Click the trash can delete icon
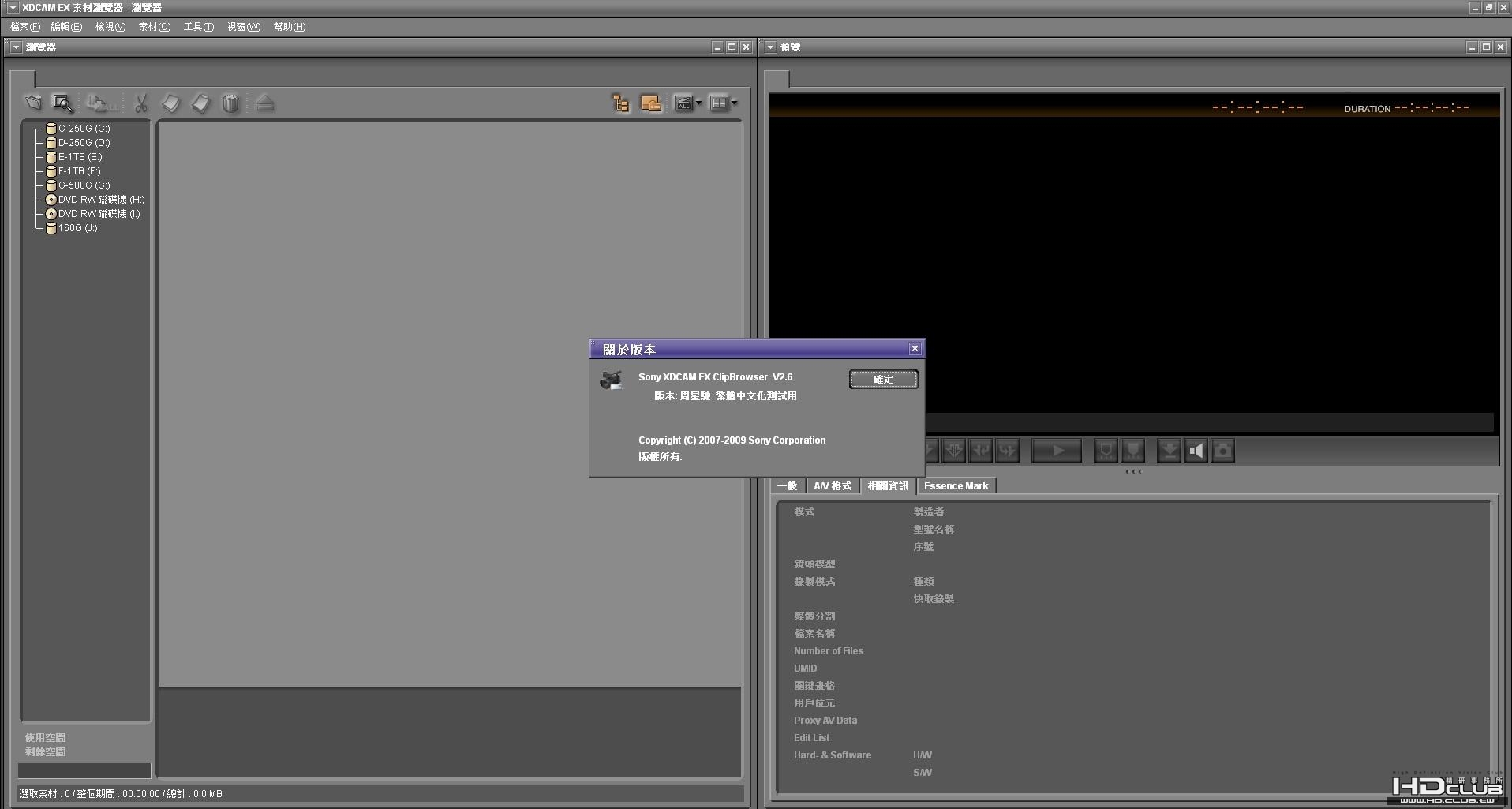The width and height of the screenshot is (1512, 809). coord(230,103)
